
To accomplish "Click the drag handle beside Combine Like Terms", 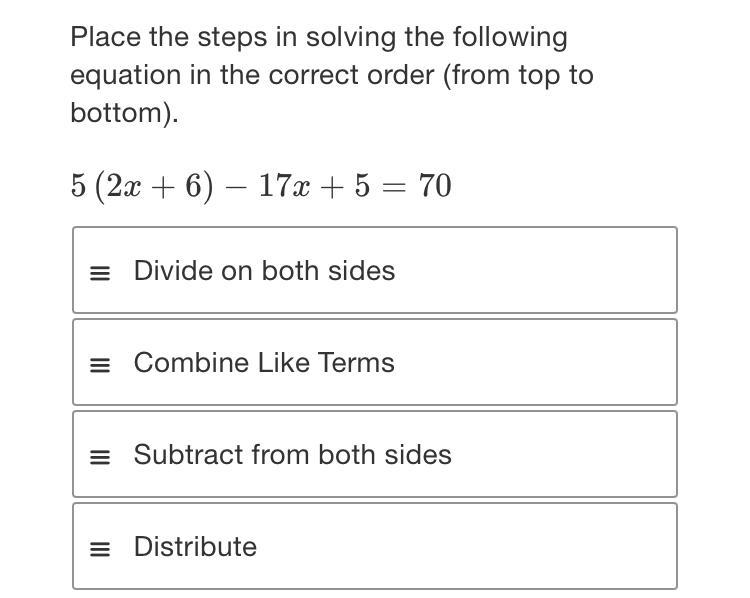I will pos(99,365).
